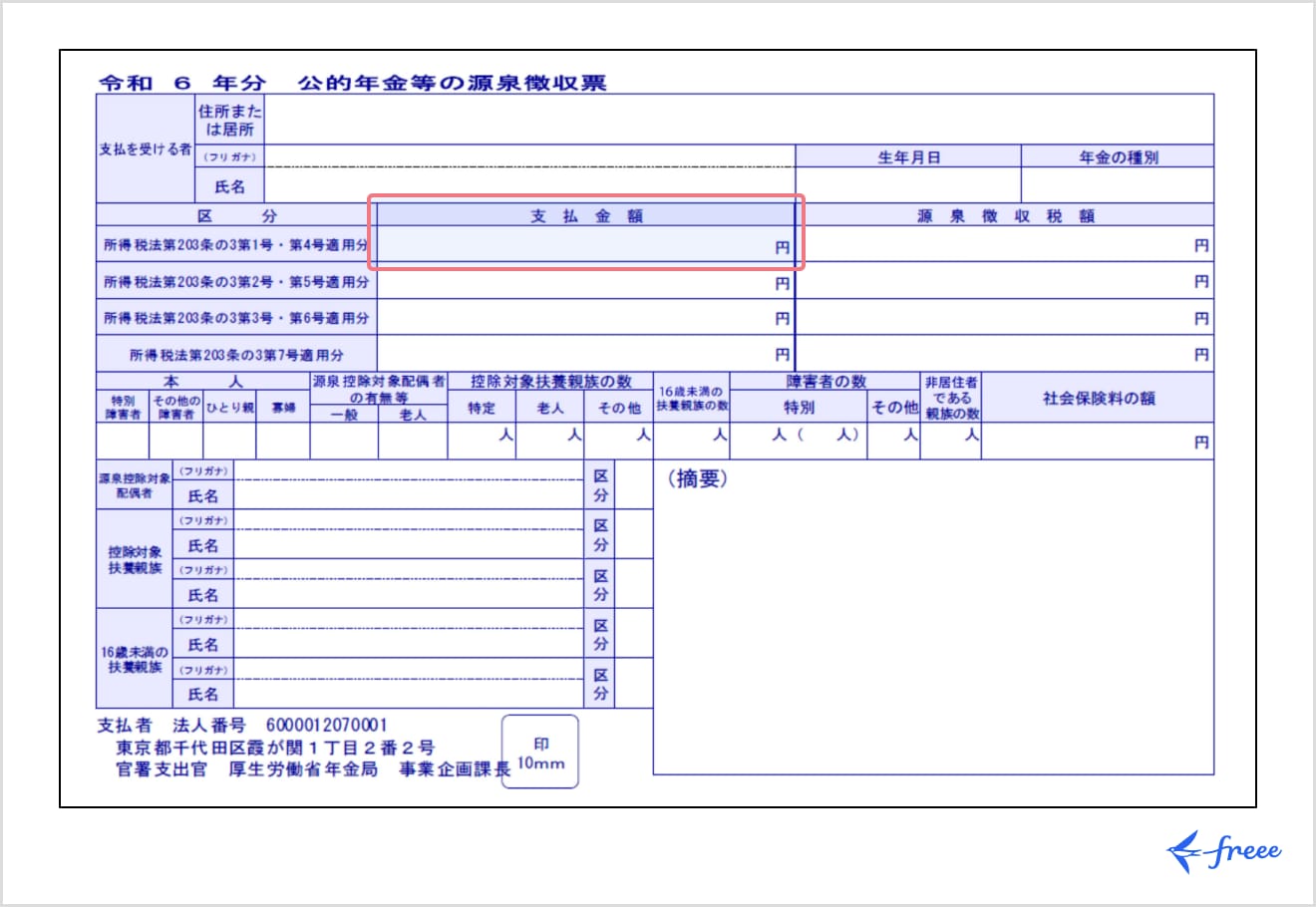Click 支払金額 cell for 第2号・第5号適用分 row
Image resolution: width=1316 pixels, height=907 pixels.
585,282
